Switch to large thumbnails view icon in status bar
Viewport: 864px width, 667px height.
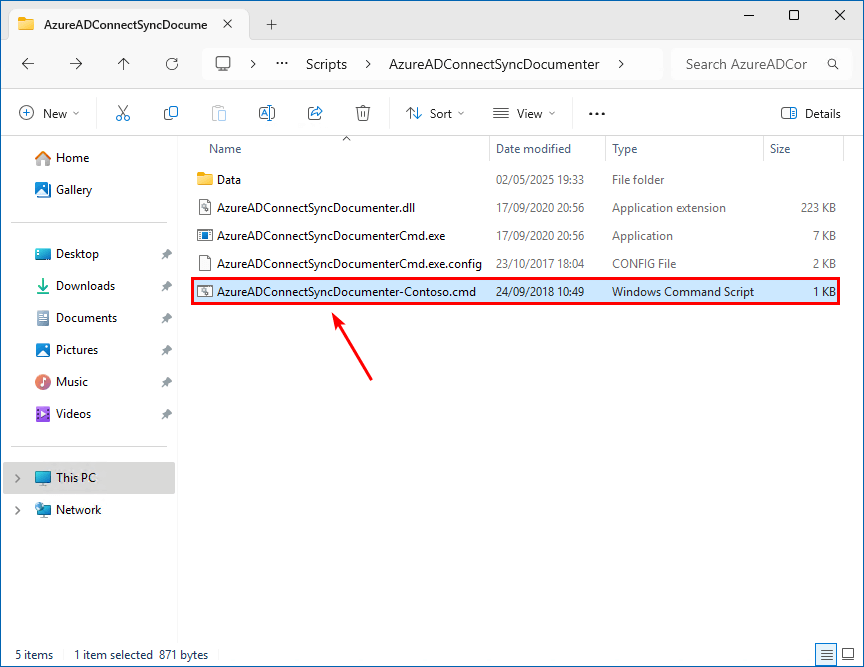(x=849, y=655)
